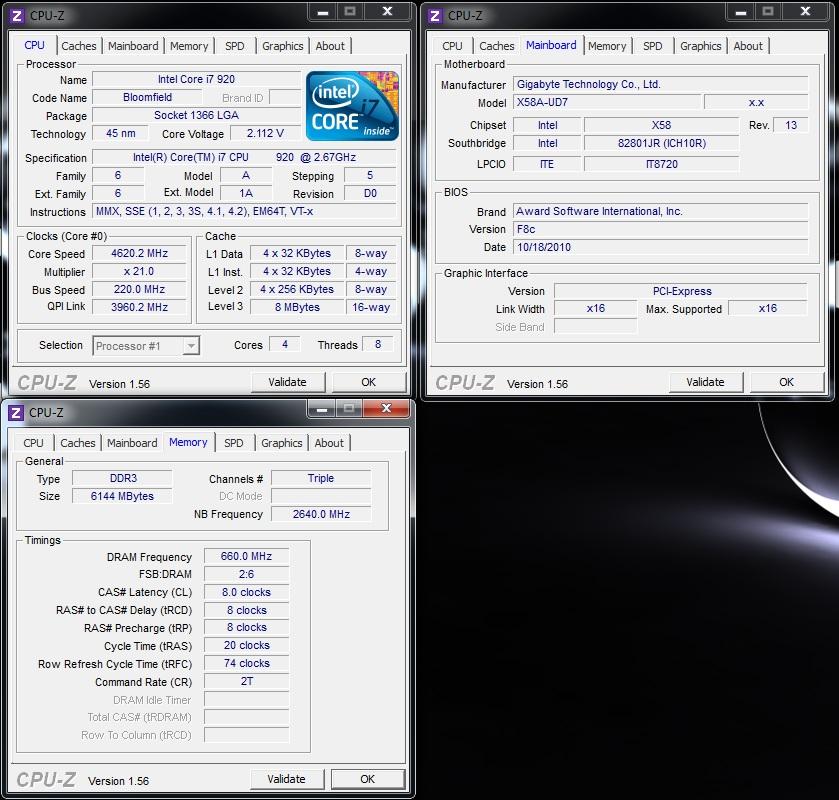Viewport: 839px width, 800px height.
Task: Open Mainboard tab in the Memory window
Action: pos(132,443)
